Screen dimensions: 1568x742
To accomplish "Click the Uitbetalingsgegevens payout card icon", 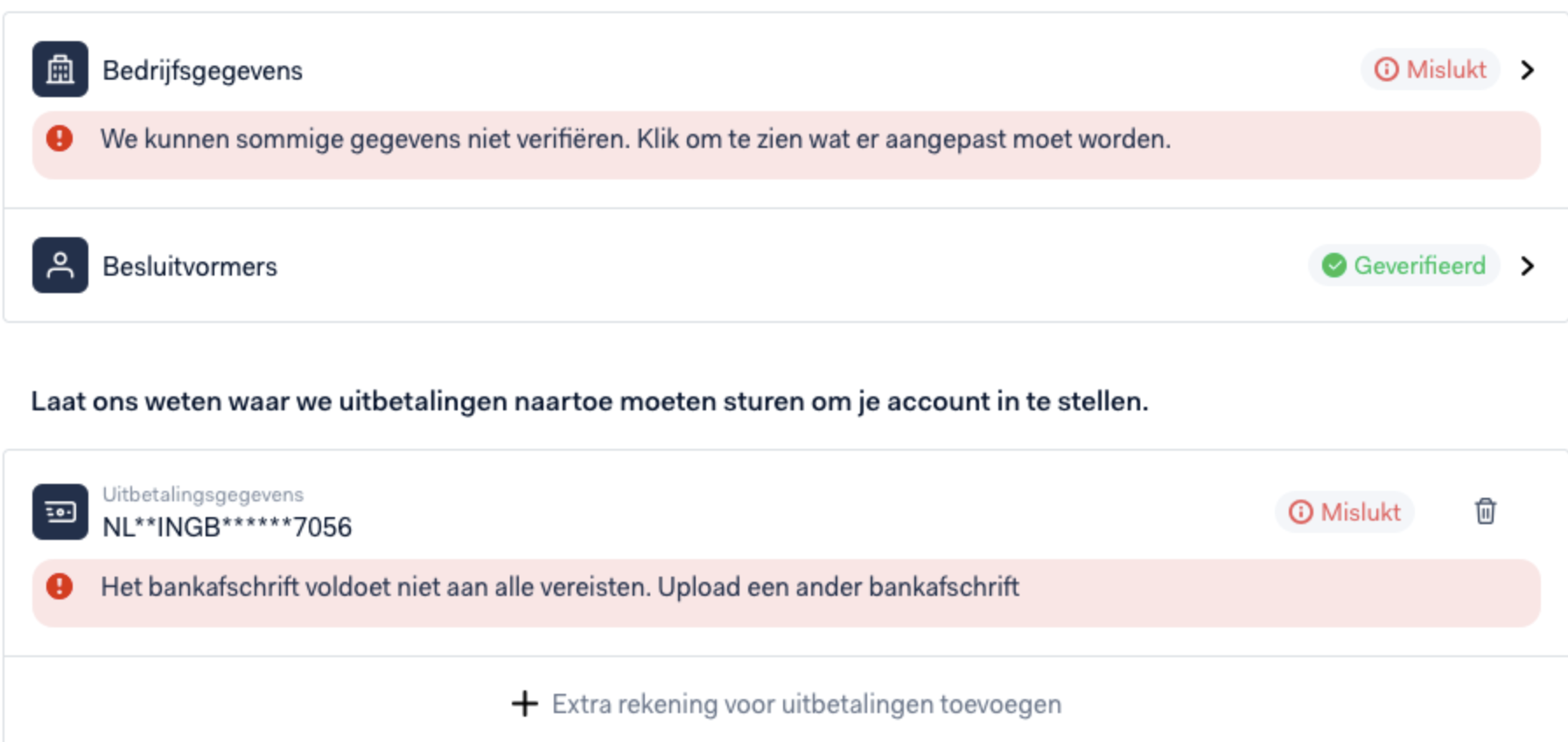I will pyautogui.click(x=60, y=512).
